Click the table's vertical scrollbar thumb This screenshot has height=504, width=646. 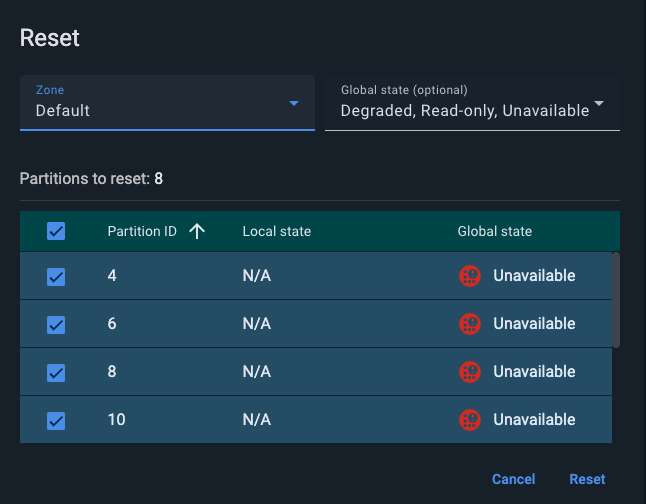616,300
